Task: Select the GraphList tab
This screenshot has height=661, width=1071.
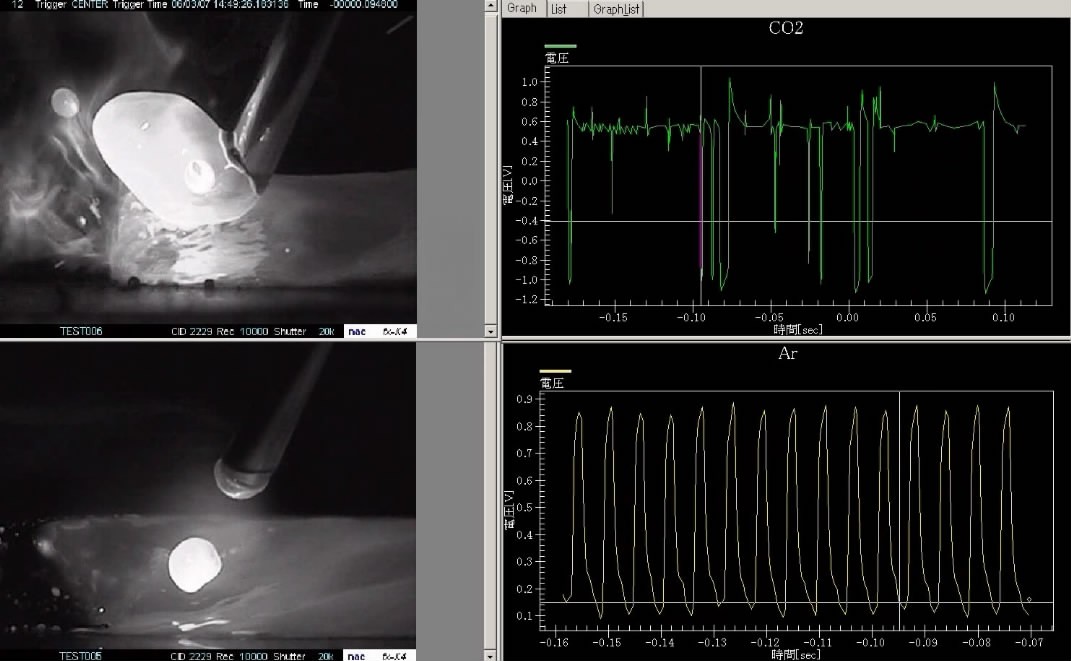Action: coord(615,9)
